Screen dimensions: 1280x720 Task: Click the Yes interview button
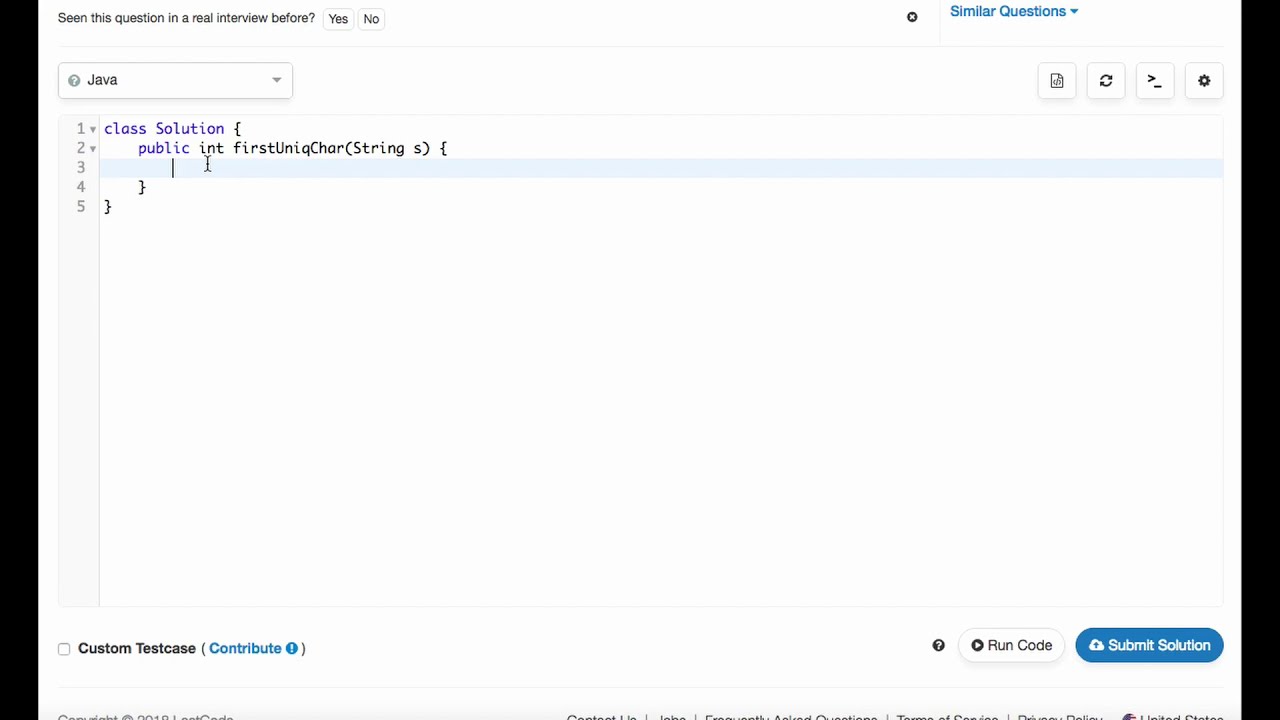(338, 18)
